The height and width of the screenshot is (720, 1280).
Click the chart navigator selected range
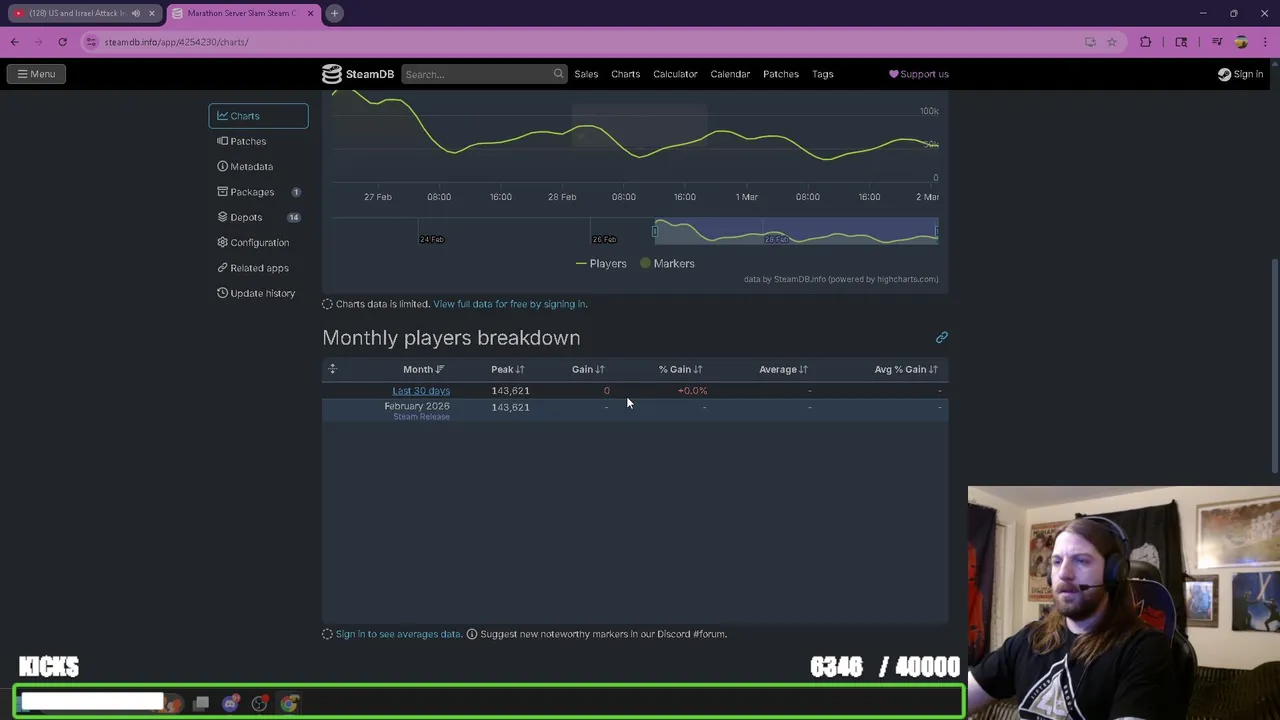796,232
